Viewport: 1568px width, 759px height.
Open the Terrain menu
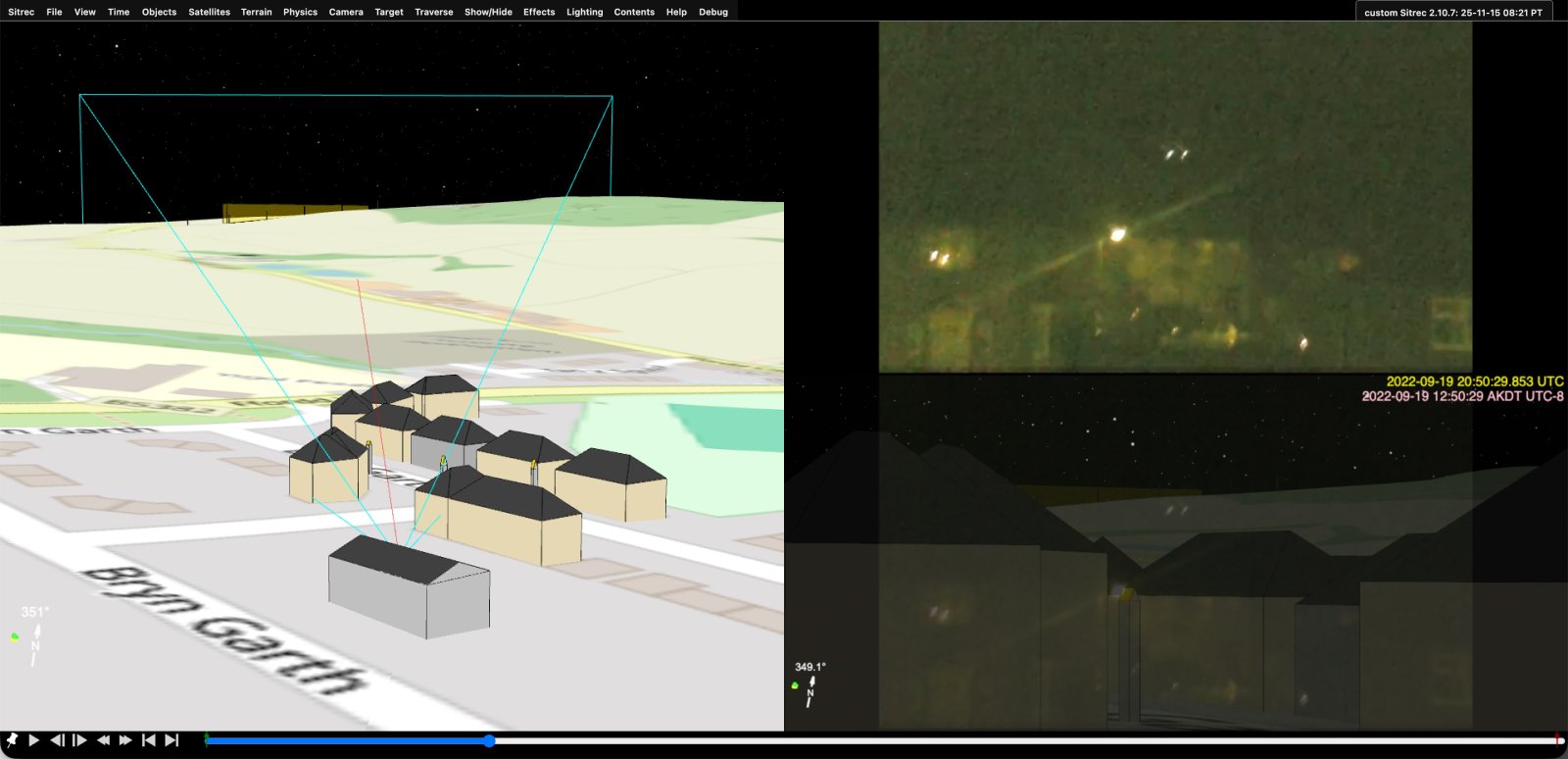tap(256, 12)
